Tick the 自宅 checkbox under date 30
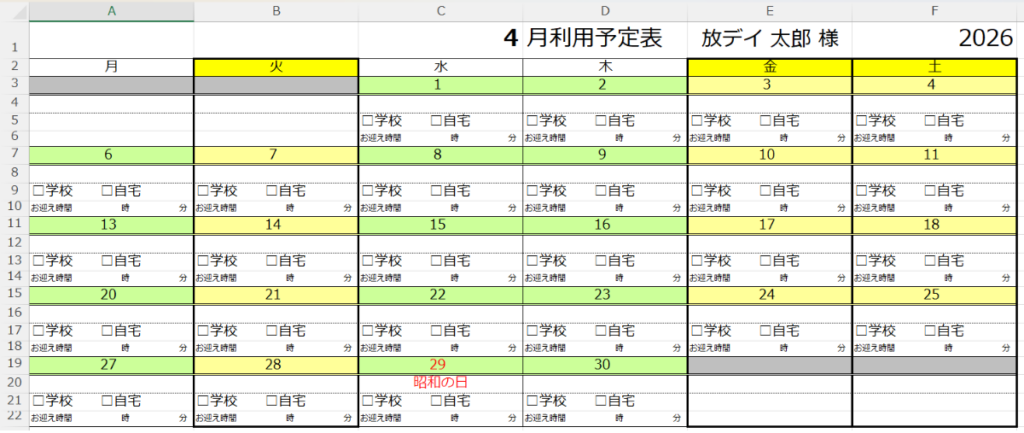The image size is (1024, 433). click(601, 401)
